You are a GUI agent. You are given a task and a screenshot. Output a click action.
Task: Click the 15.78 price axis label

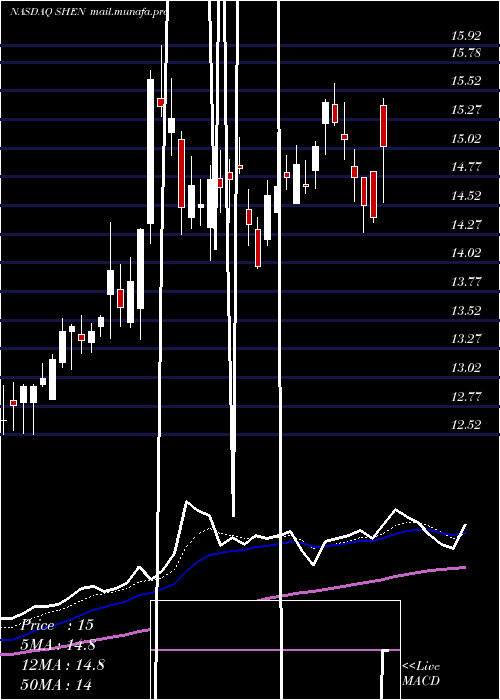pos(466,53)
